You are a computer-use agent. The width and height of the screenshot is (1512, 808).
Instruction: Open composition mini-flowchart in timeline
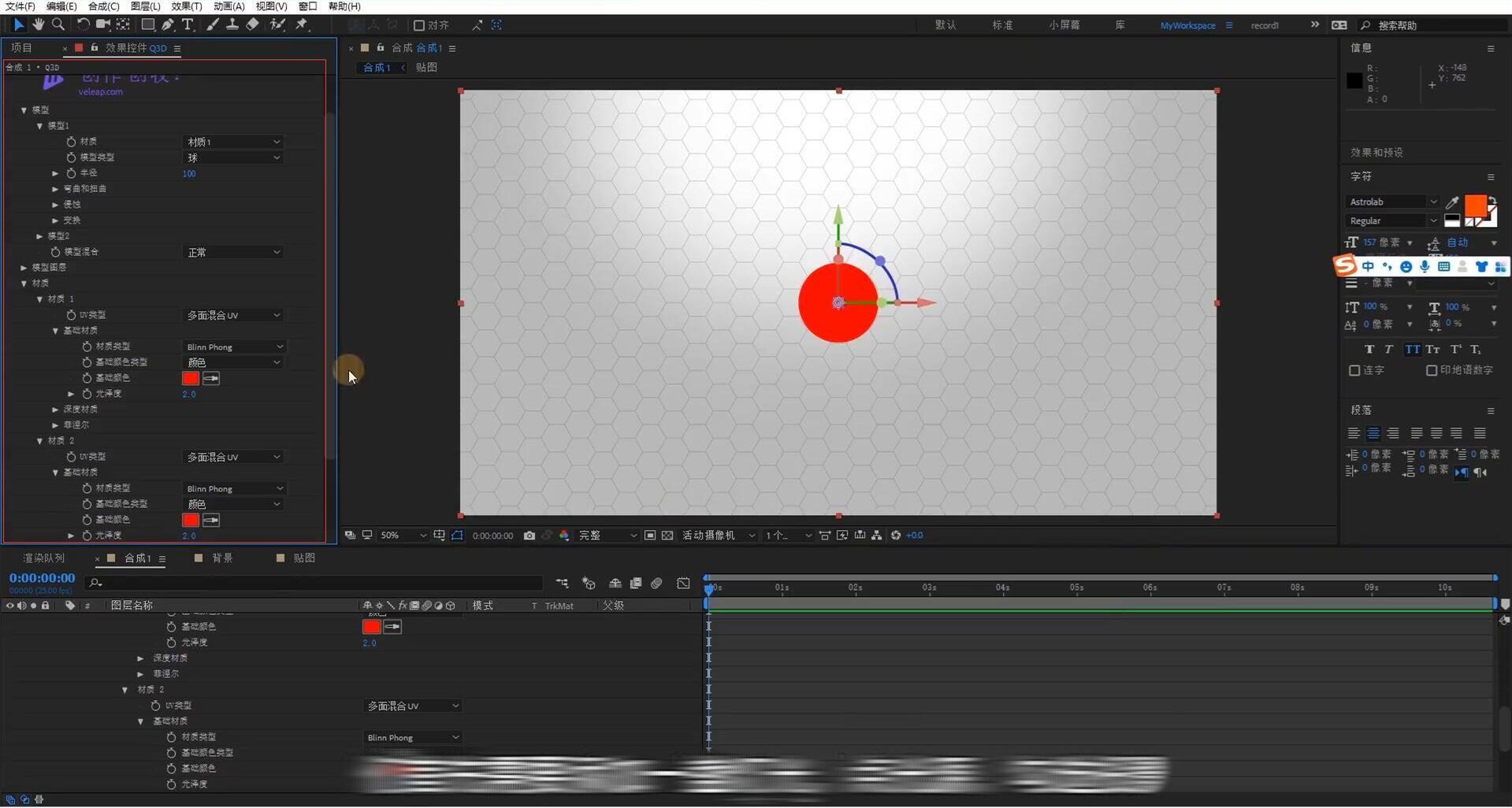[562, 584]
